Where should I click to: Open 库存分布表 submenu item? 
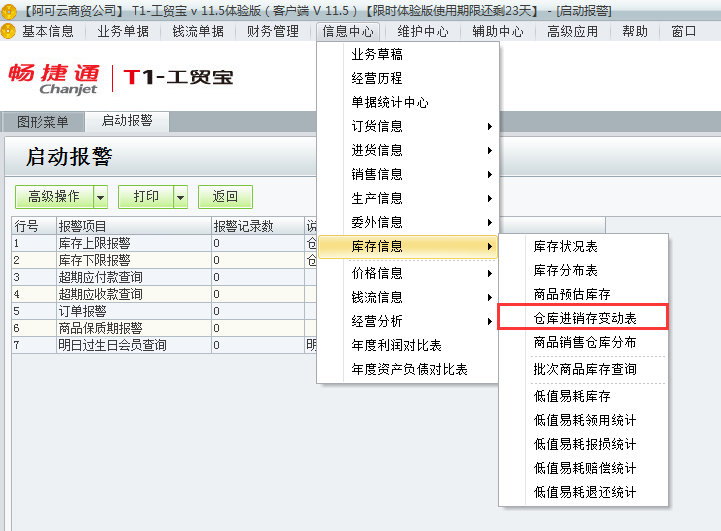(x=583, y=270)
